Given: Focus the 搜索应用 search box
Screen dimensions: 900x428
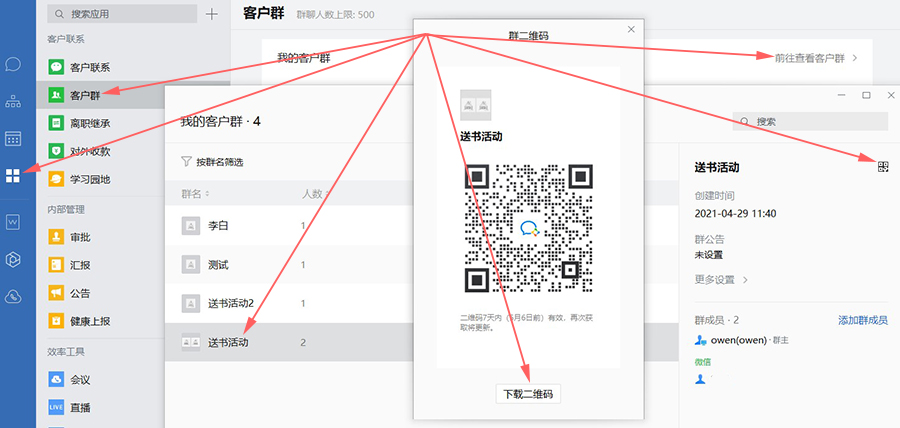Looking at the screenshot, I should 122,14.
